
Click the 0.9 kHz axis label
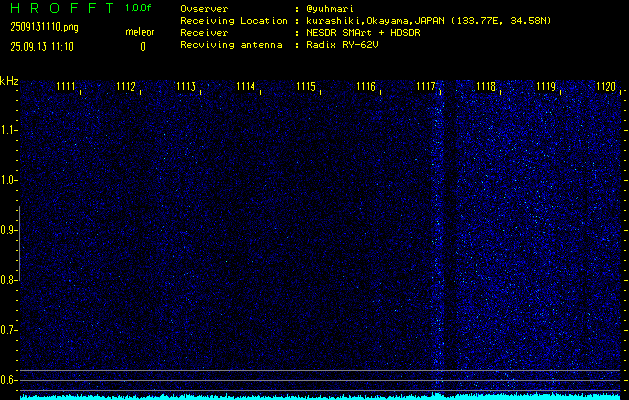click(8, 230)
